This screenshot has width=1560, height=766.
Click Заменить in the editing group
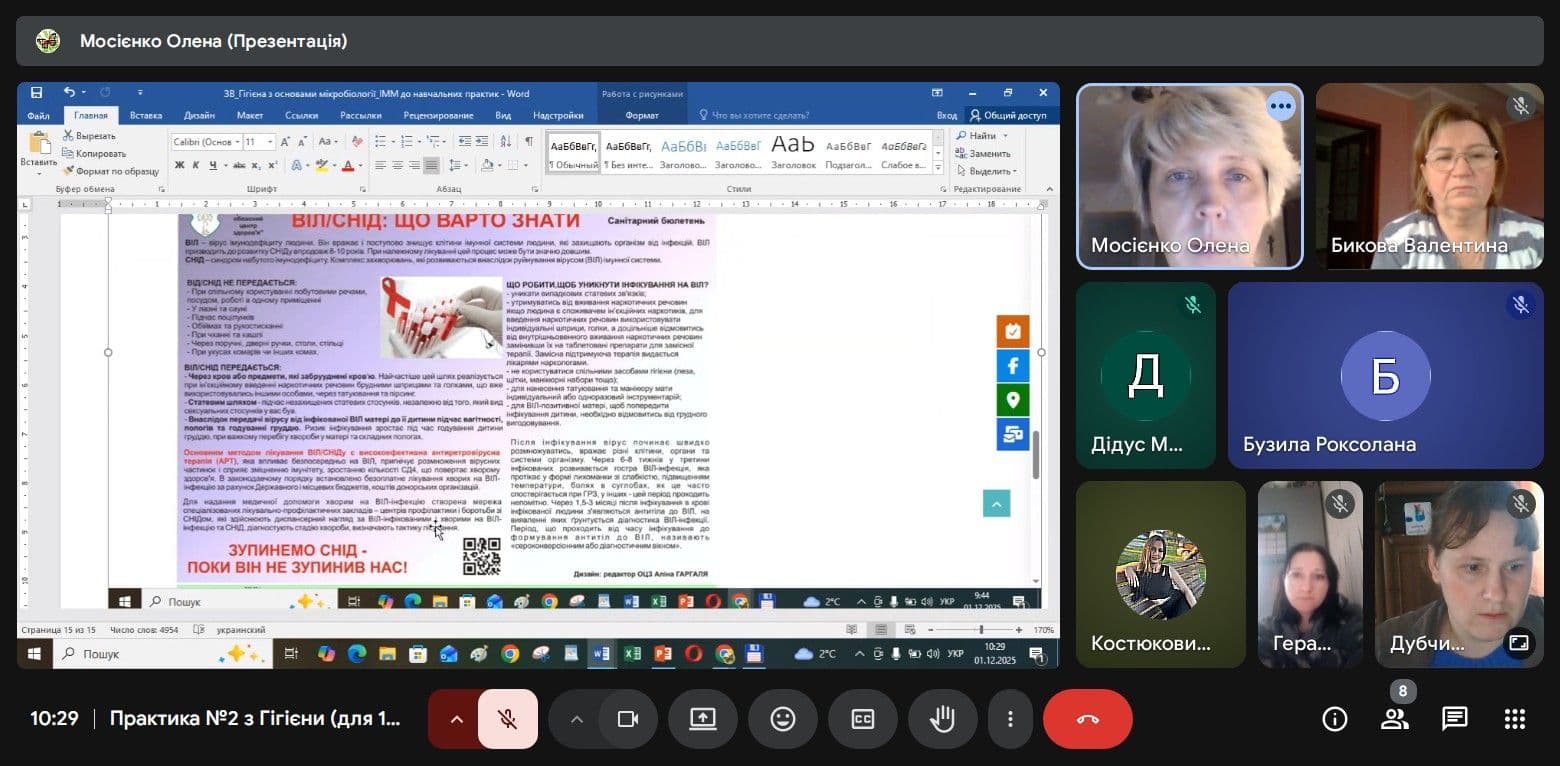981,153
